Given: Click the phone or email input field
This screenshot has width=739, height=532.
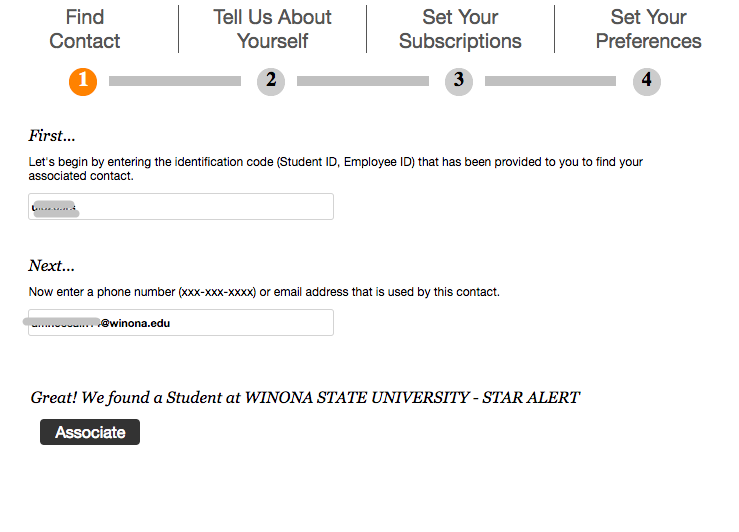Looking at the screenshot, I should pyautogui.click(x=240, y=323).
